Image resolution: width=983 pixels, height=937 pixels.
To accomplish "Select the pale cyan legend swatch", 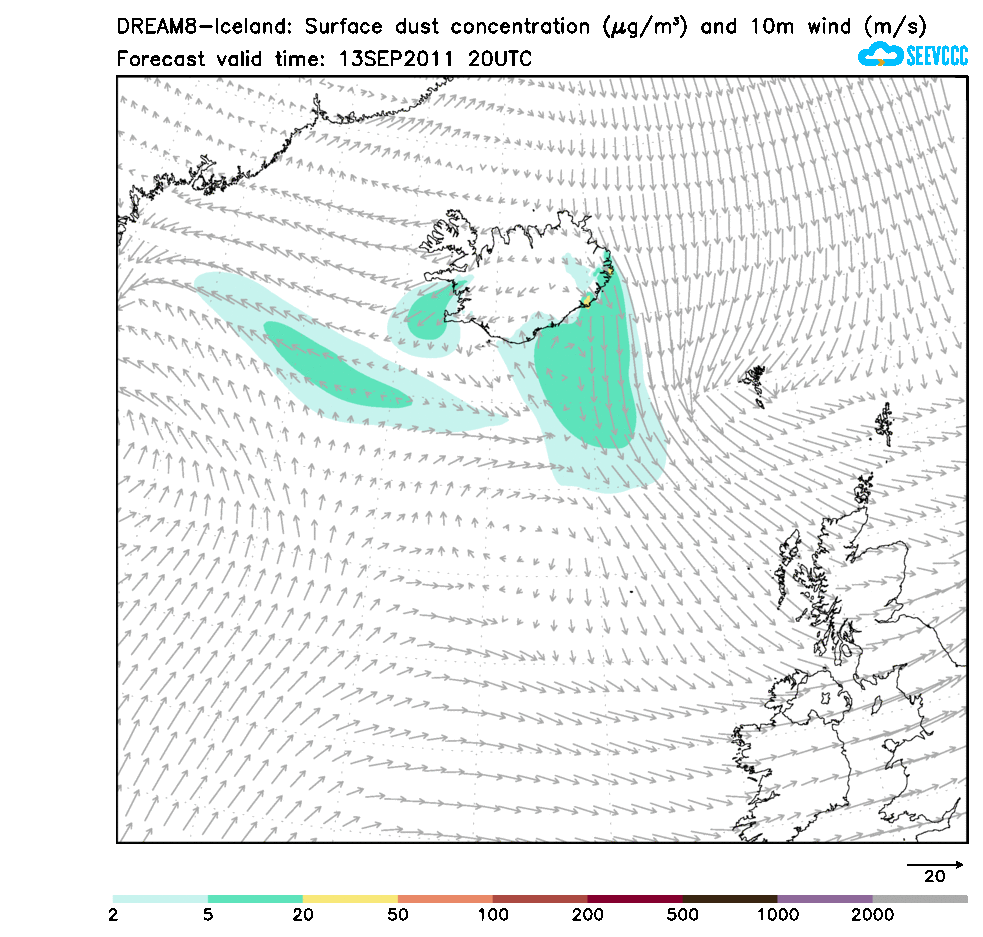I will click(160, 899).
